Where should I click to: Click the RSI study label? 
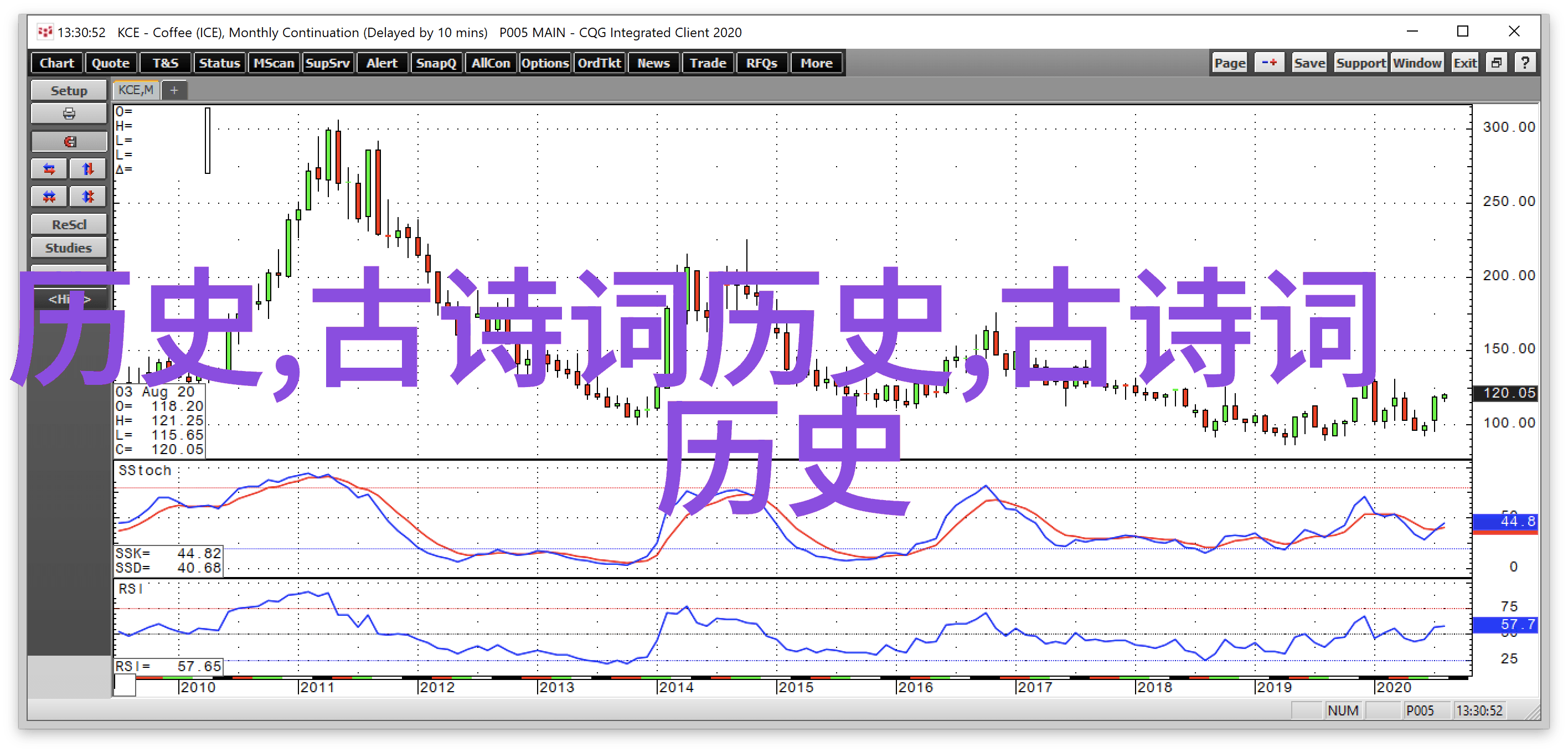click(x=131, y=589)
